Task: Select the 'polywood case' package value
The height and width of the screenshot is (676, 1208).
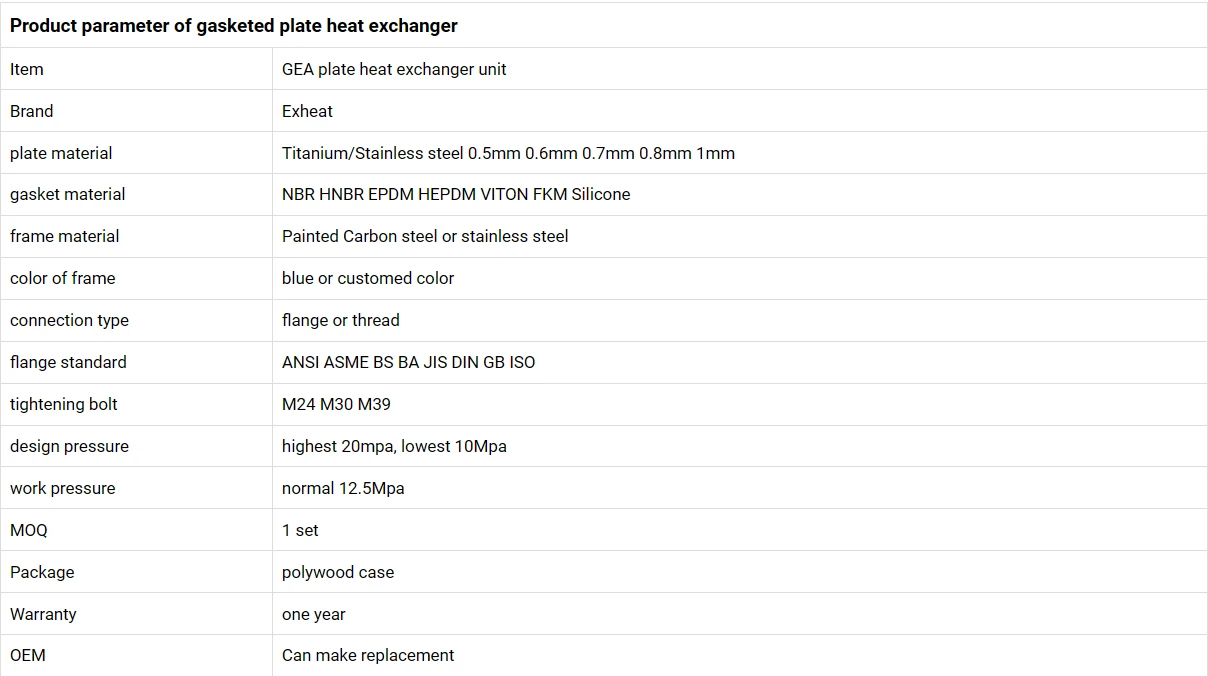Action: [338, 572]
